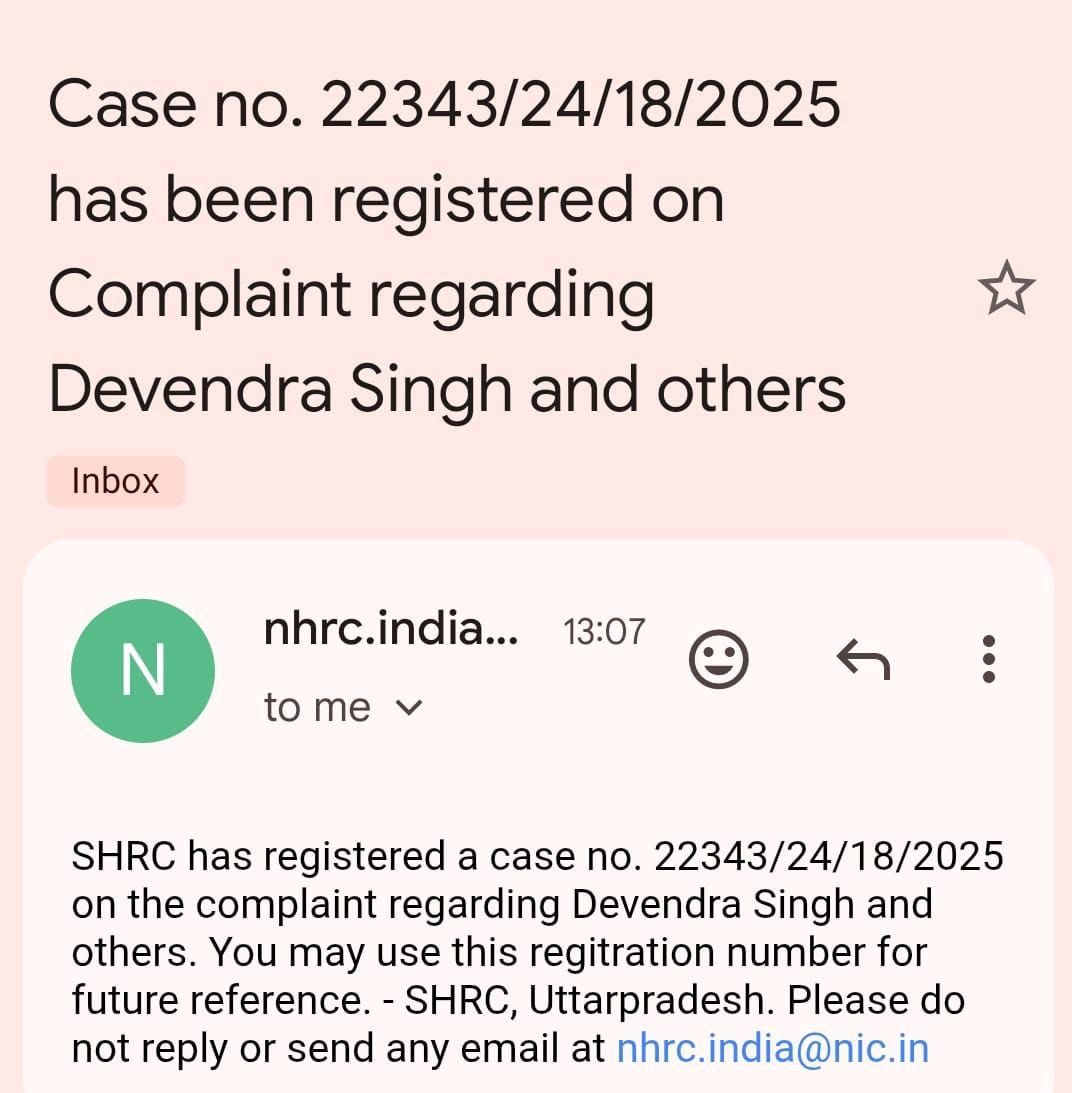Open the Inbox label chip

point(116,481)
